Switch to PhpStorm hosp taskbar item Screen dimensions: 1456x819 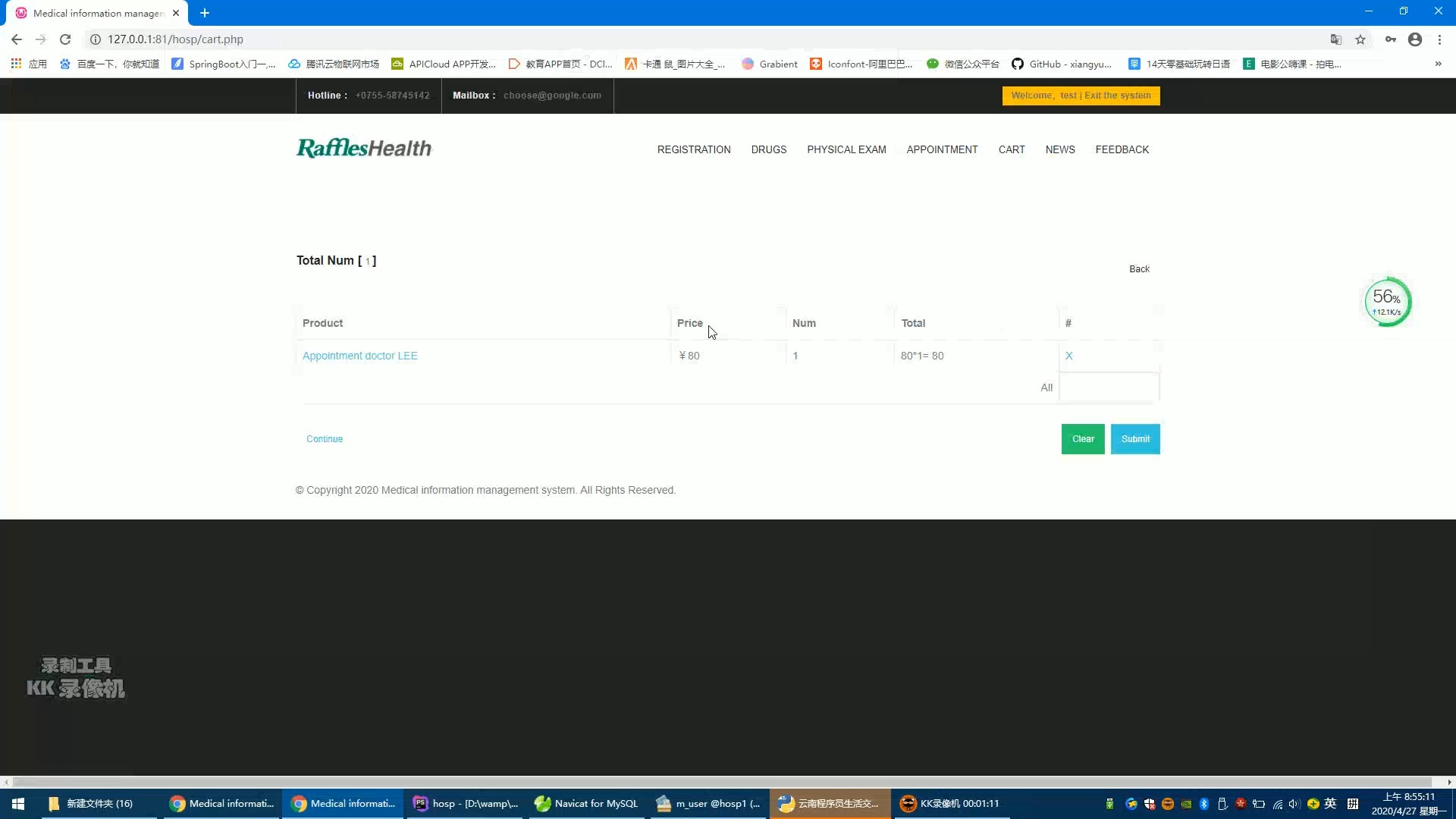[465, 804]
